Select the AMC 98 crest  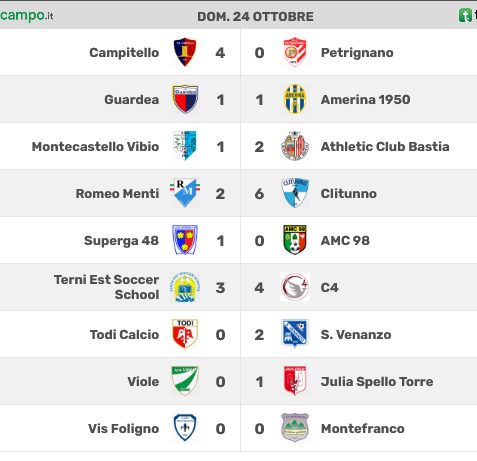tap(295, 240)
